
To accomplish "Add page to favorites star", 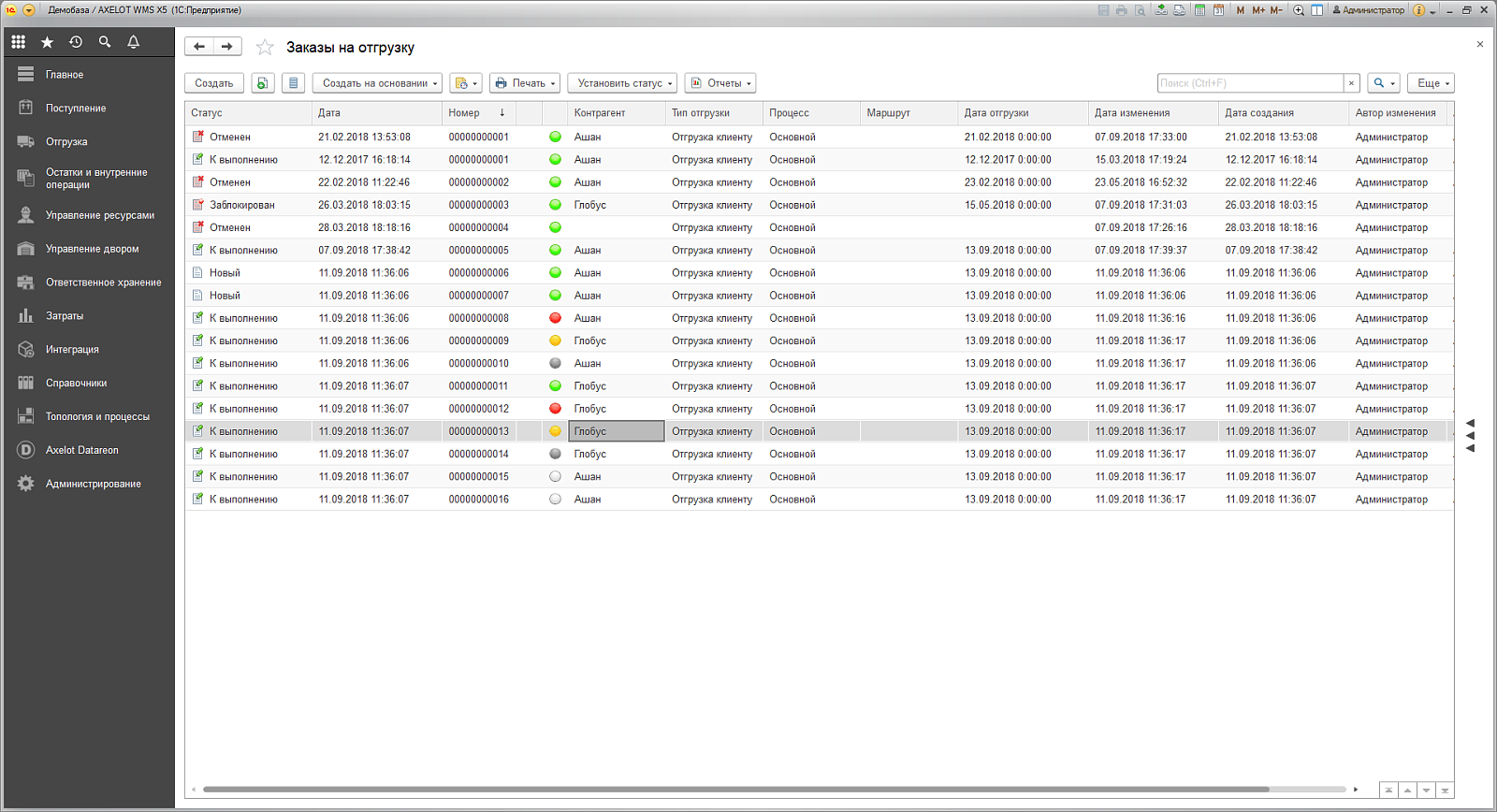I will click(265, 47).
